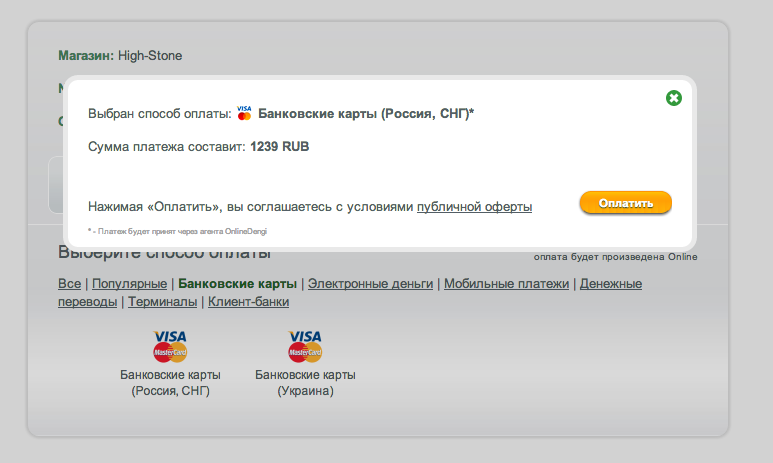Click the OnlineDengi agent footnote text

pos(177,231)
